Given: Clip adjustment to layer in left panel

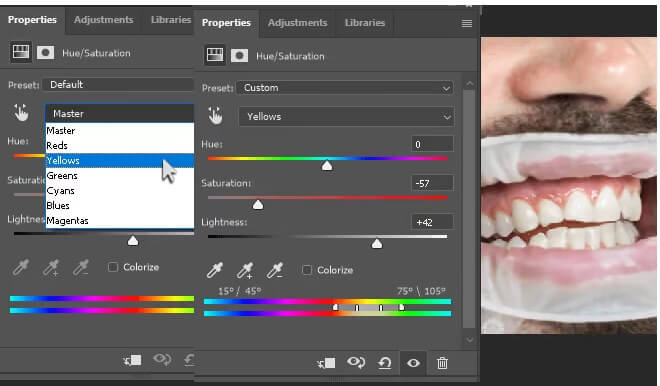Looking at the screenshot, I should click(132, 360).
